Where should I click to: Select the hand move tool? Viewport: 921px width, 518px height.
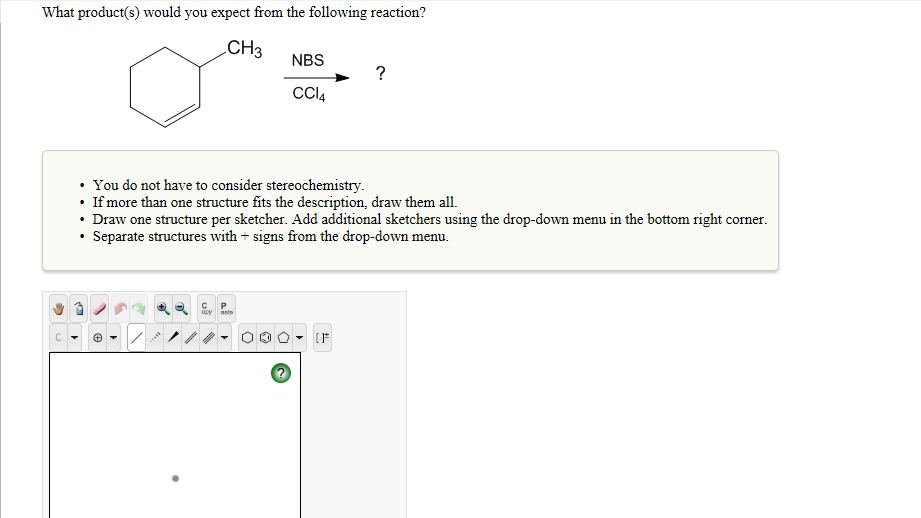coord(60,308)
